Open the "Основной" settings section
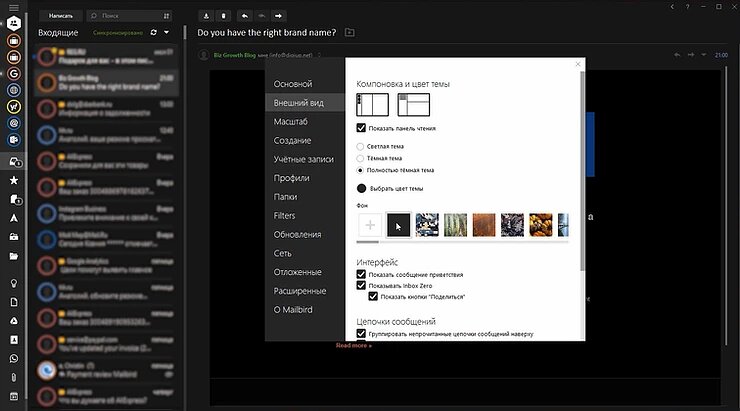Image resolution: width=740 pixels, height=411 pixels. [x=293, y=84]
